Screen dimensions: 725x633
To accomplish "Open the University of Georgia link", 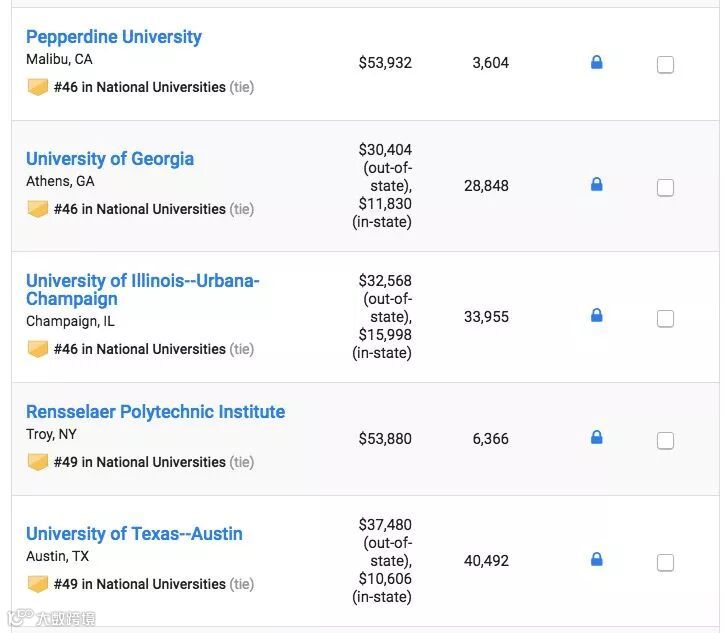I will click(x=110, y=159).
